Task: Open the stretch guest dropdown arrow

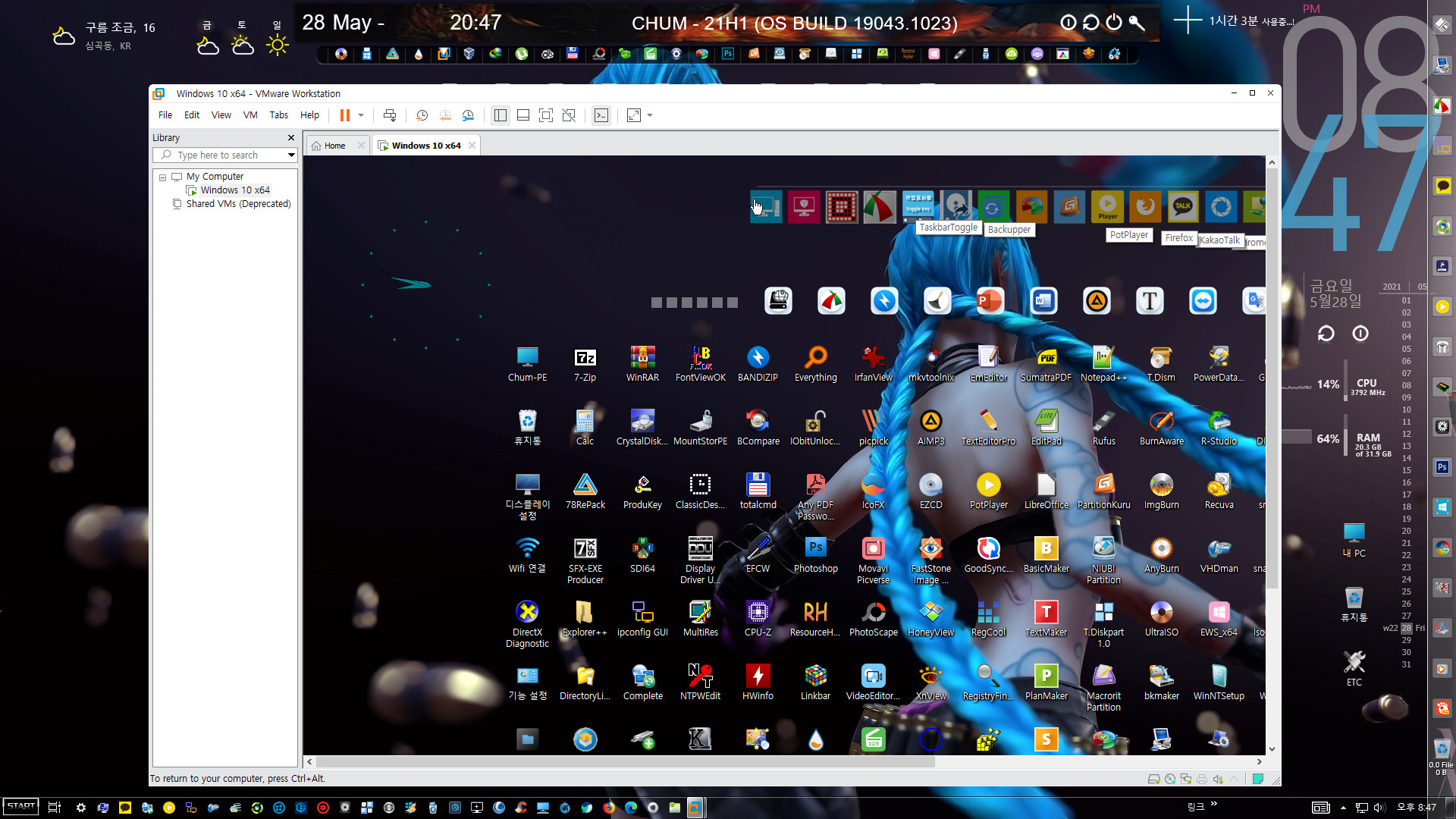Action: [x=650, y=115]
